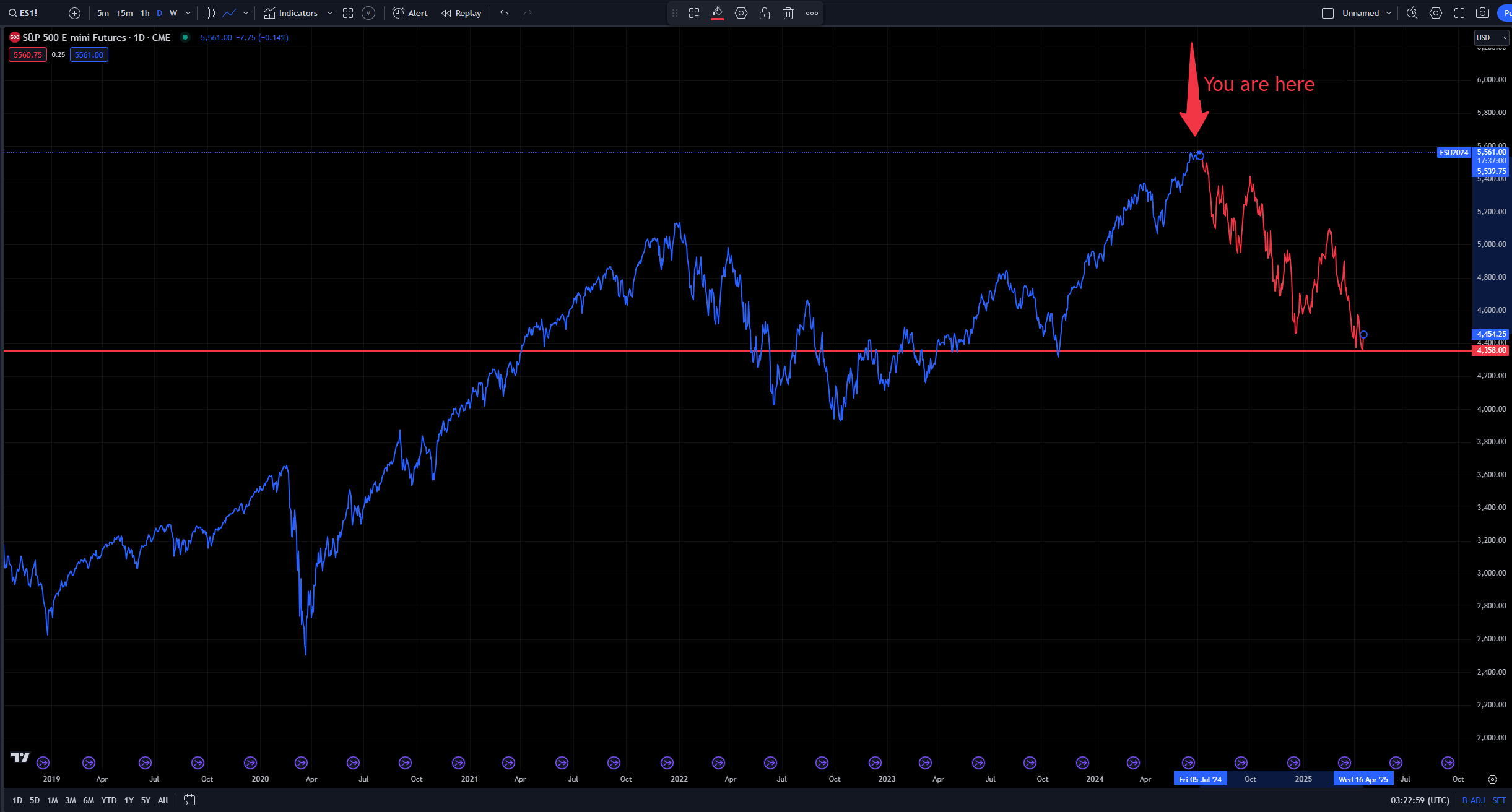Switch chart to Weekly timeframe
Viewport: 1512px width, 812px height.
pos(173,12)
